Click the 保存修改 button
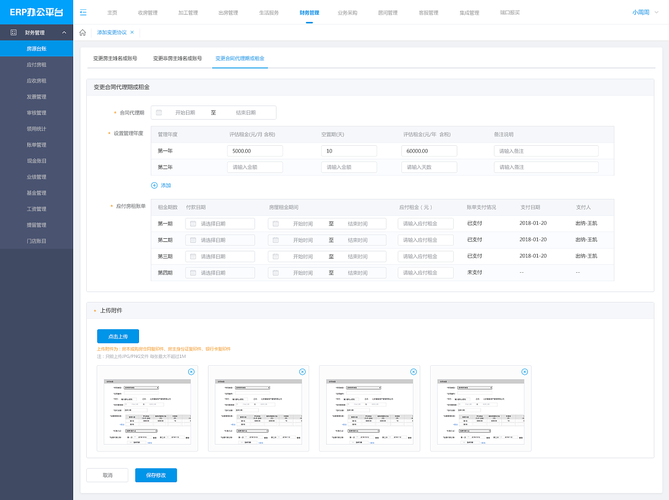Image resolution: width=669 pixels, height=500 pixels. click(x=156, y=475)
